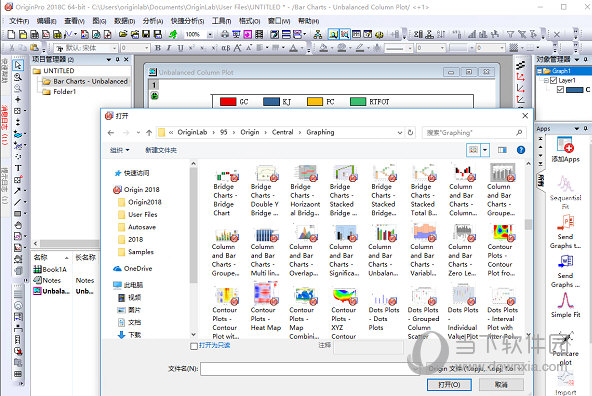Click the file name input field
This screenshot has height=396, width=592.
click(310, 369)
